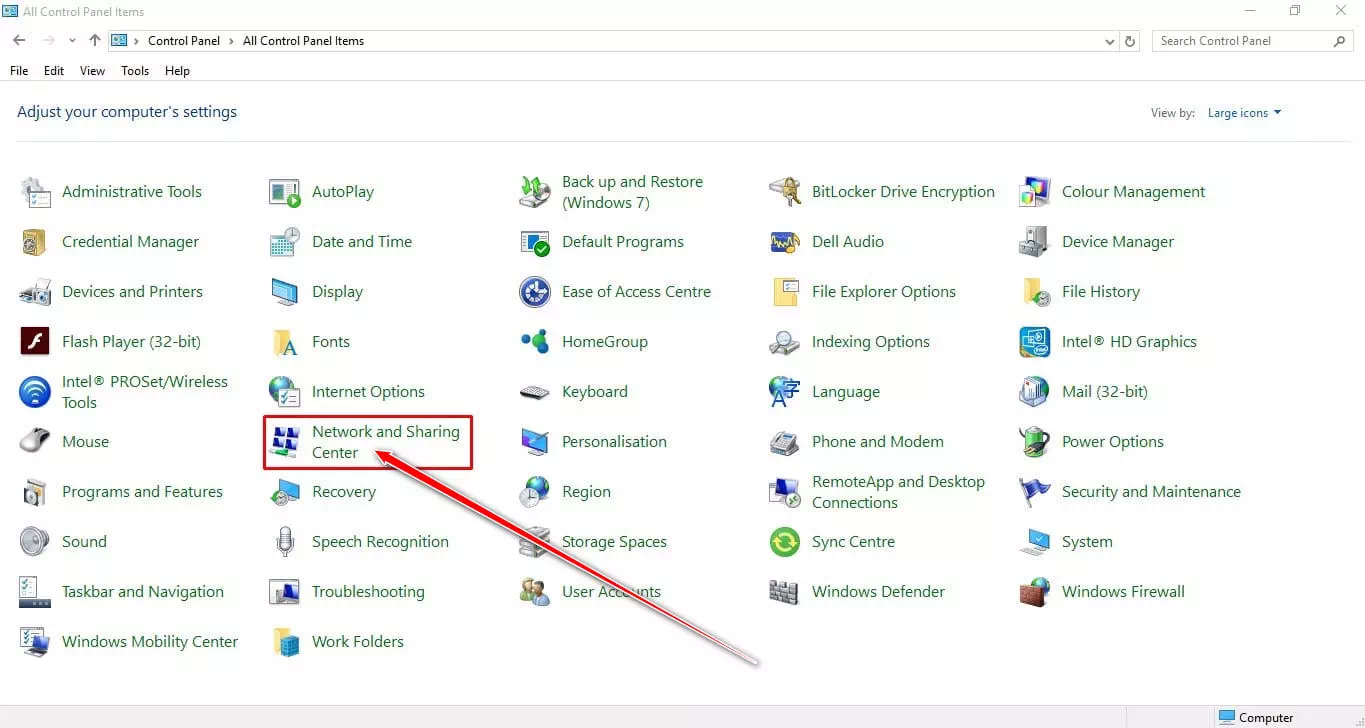Click the Devices and Printers icon
1365x728 pixels.
tap(35, 292)
